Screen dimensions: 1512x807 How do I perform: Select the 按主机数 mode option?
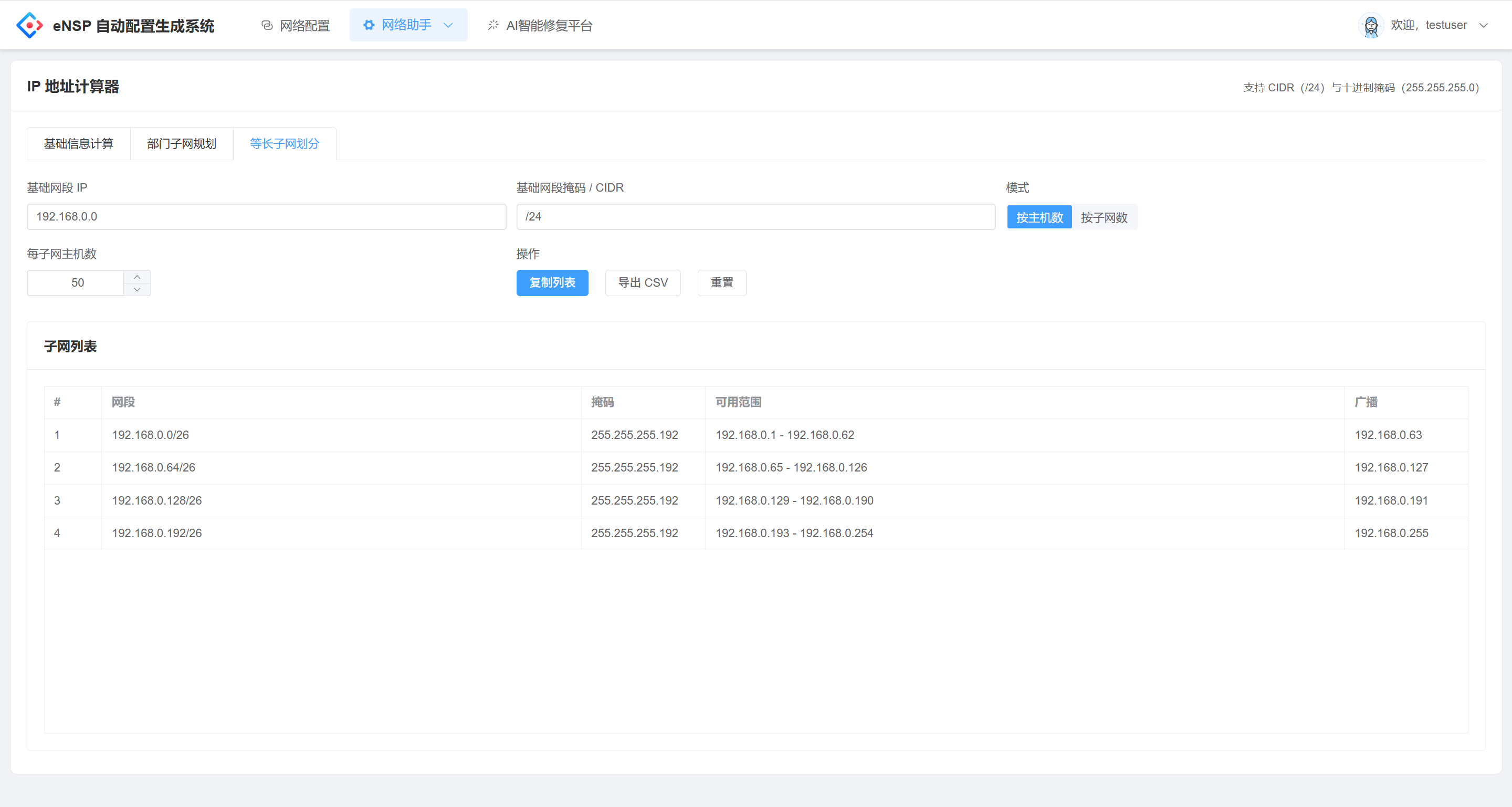point(1039,218)
